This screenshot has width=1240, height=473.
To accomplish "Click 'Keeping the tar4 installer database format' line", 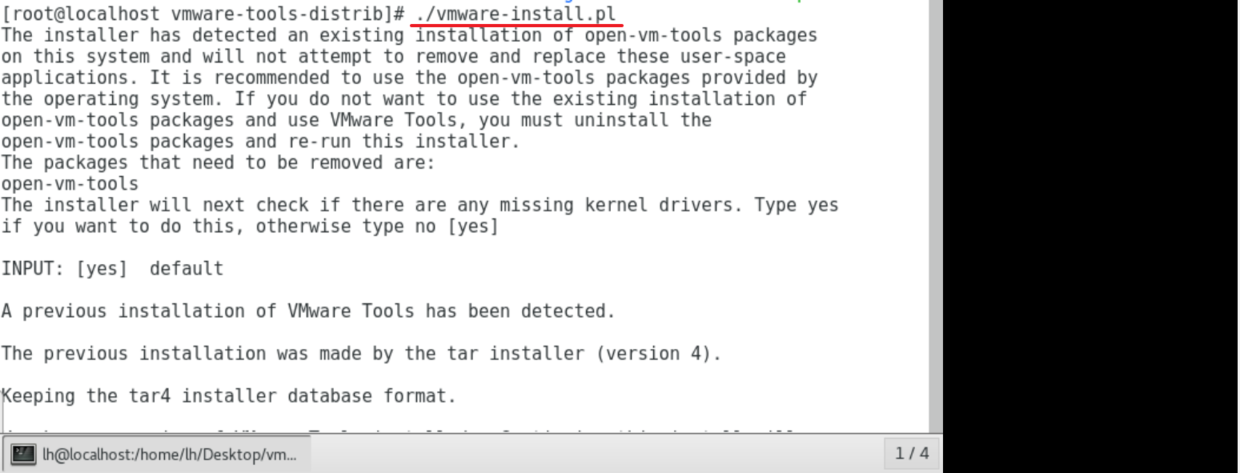I will (228, 396).
